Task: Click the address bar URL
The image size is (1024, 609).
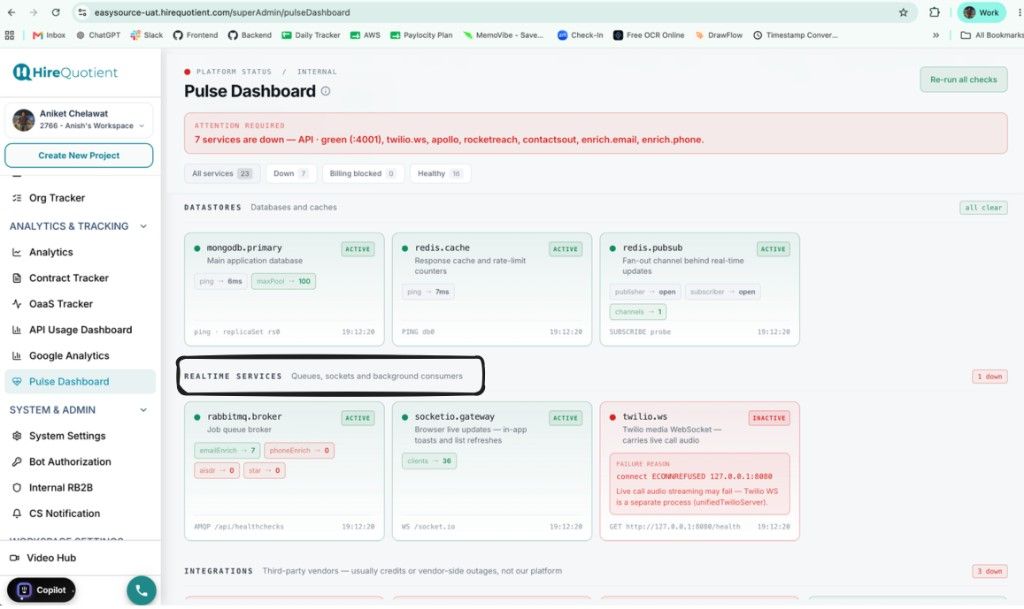Action: 222,12
